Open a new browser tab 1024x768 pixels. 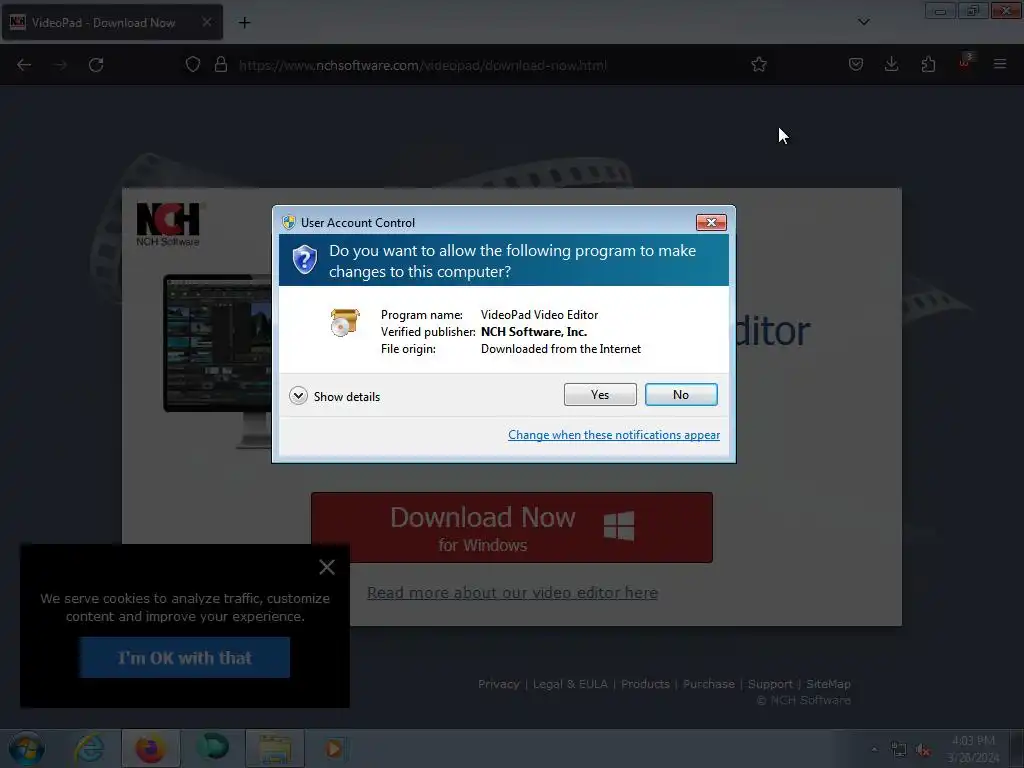[x=244, y=23]
